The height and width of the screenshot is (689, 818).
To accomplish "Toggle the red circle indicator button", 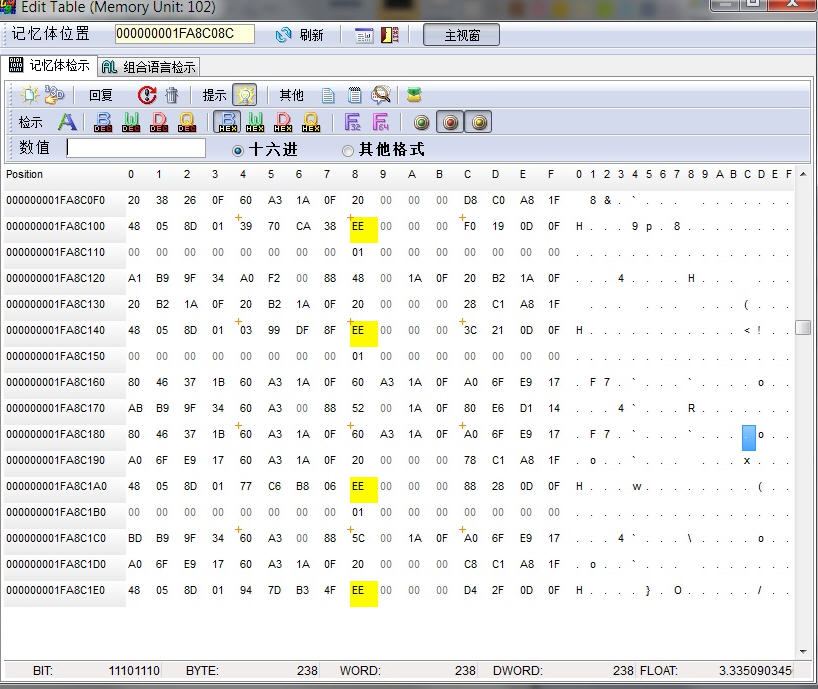I will pyautogui.click(x=450, y=122).
